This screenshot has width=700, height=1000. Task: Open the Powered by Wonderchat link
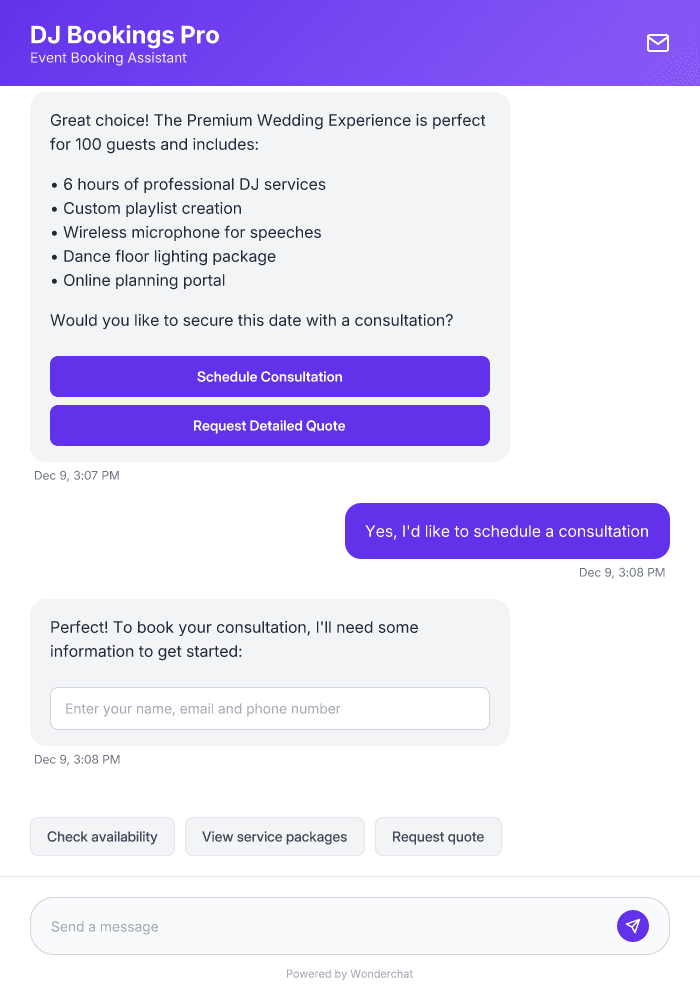pyautogui.click(x=349, y=973)
